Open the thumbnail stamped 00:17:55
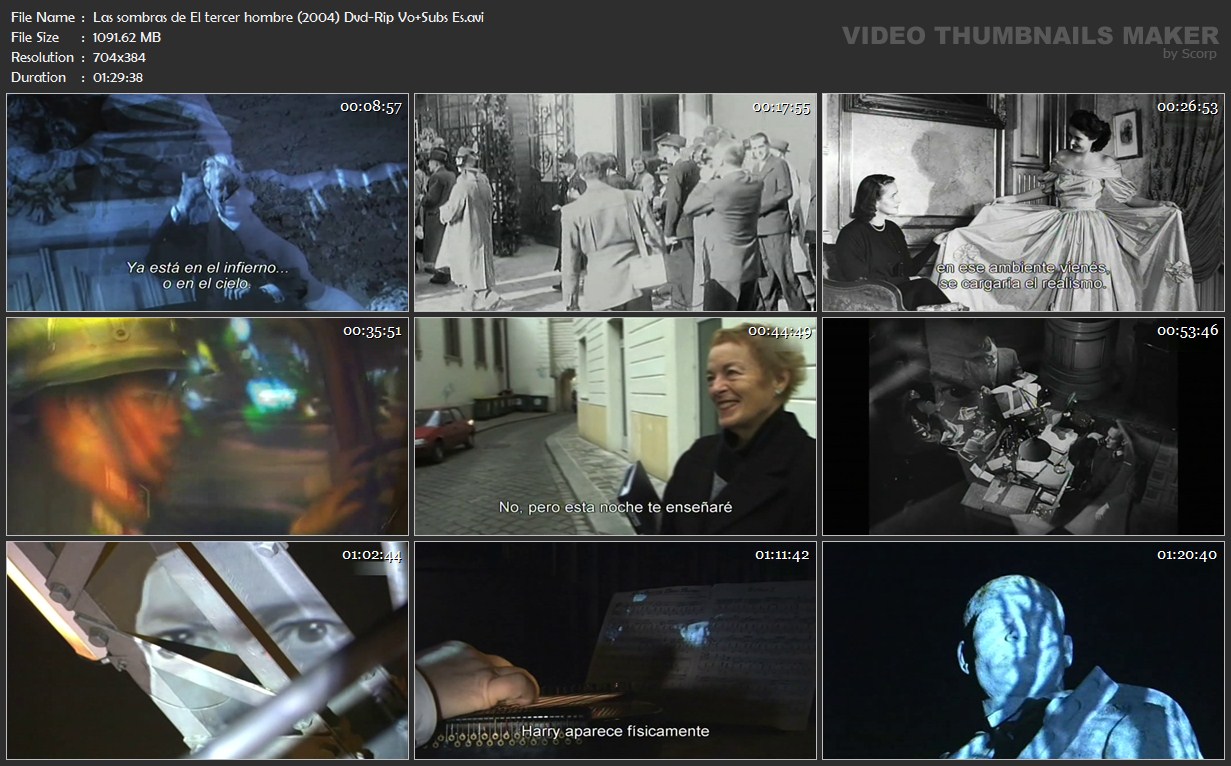 (615, 203)
